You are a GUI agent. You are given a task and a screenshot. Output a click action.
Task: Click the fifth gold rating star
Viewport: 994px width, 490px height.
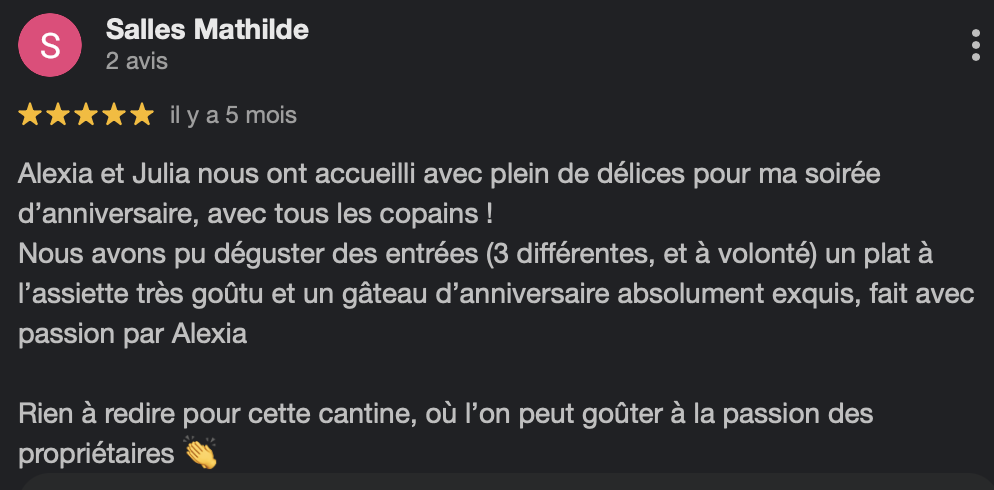pyautogui.click(x=142, y=116)
